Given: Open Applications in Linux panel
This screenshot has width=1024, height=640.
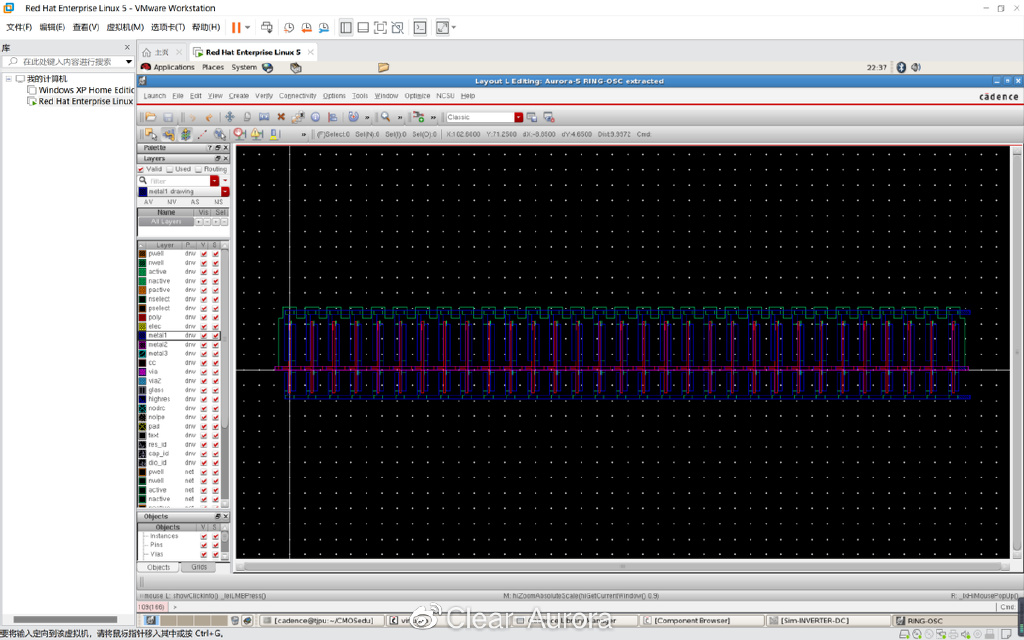Looking at the screenshot, I should [174, 67].
